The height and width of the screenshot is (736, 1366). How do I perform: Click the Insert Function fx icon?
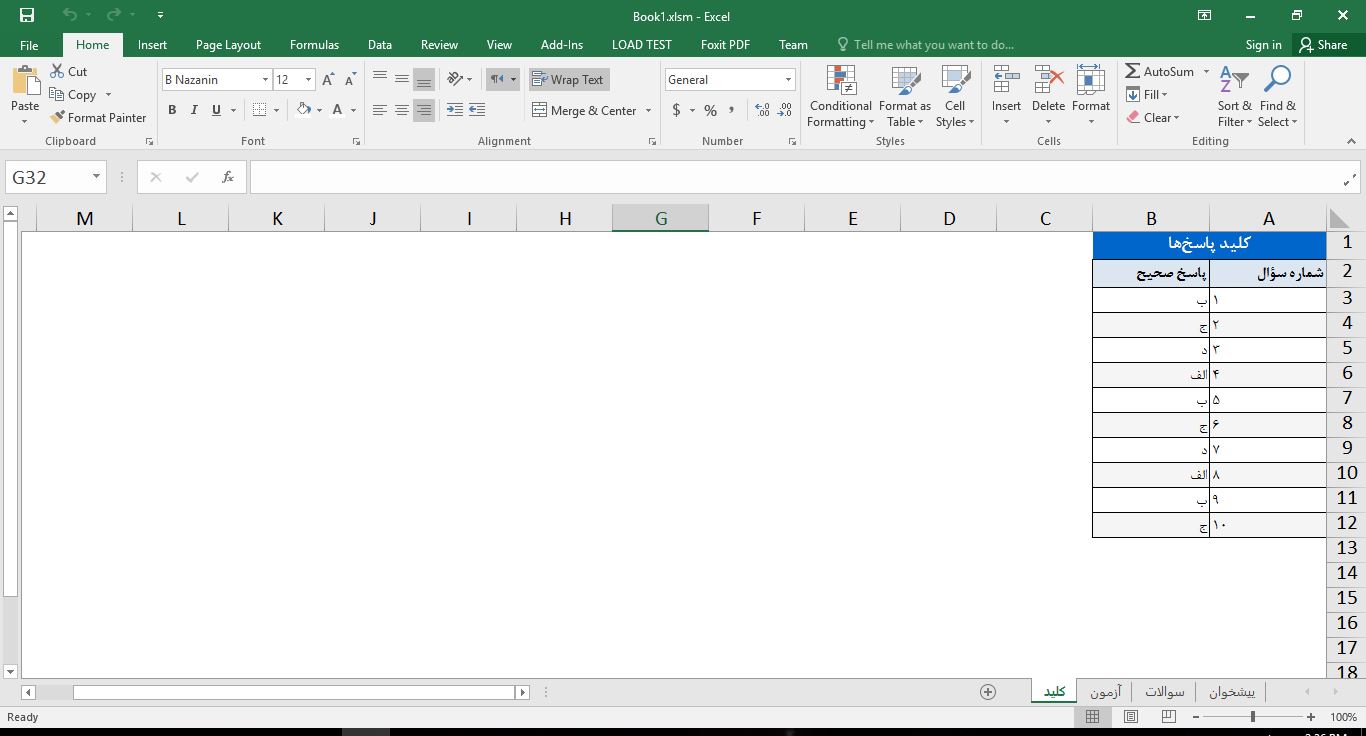pos(228,177)
